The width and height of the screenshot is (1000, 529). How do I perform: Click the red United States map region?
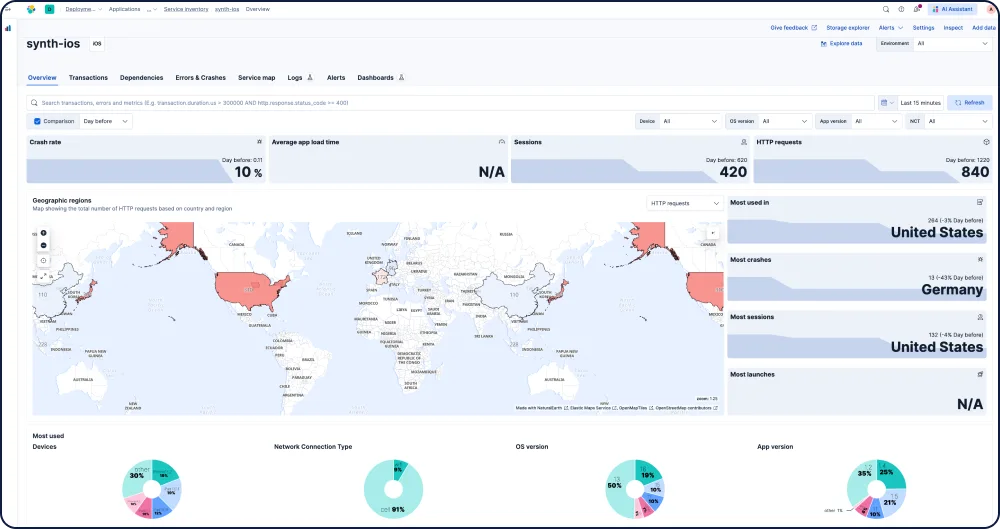click(247, 290)
